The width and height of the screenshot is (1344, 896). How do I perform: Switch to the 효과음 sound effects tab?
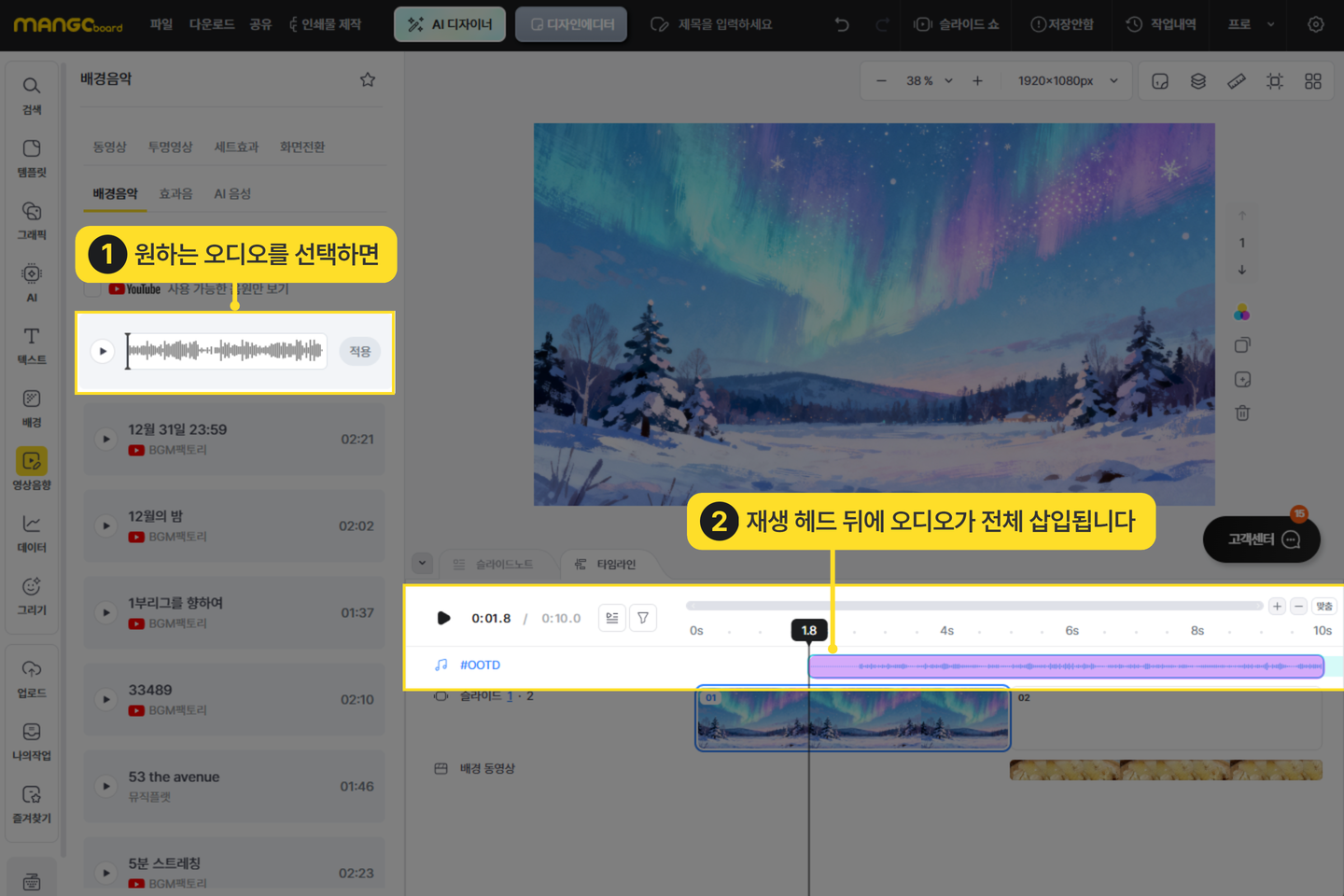coord(175,194)
